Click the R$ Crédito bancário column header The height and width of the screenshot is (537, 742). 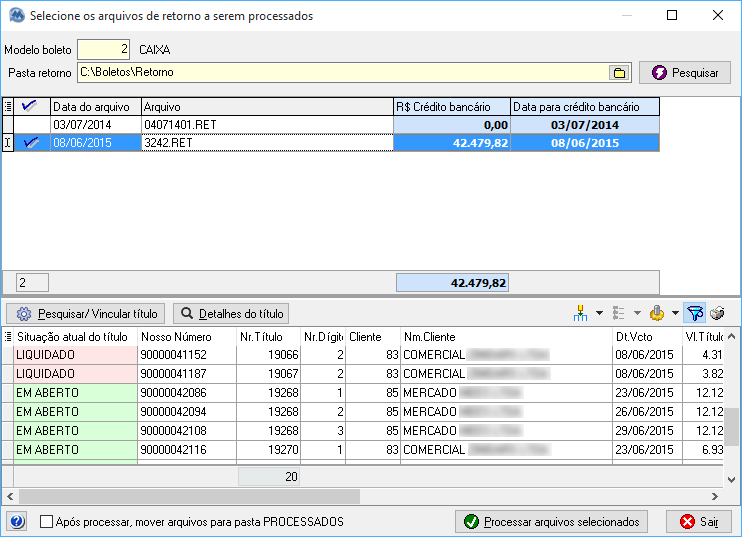click(452, 106)
